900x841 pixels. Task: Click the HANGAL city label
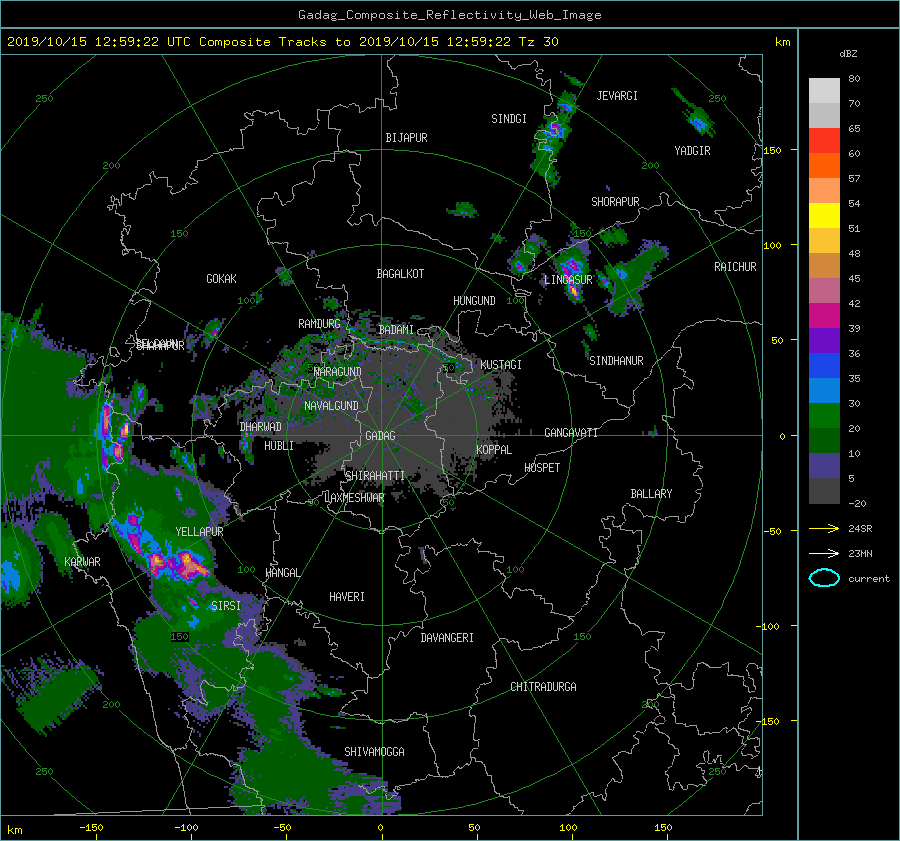coord(282,573)
